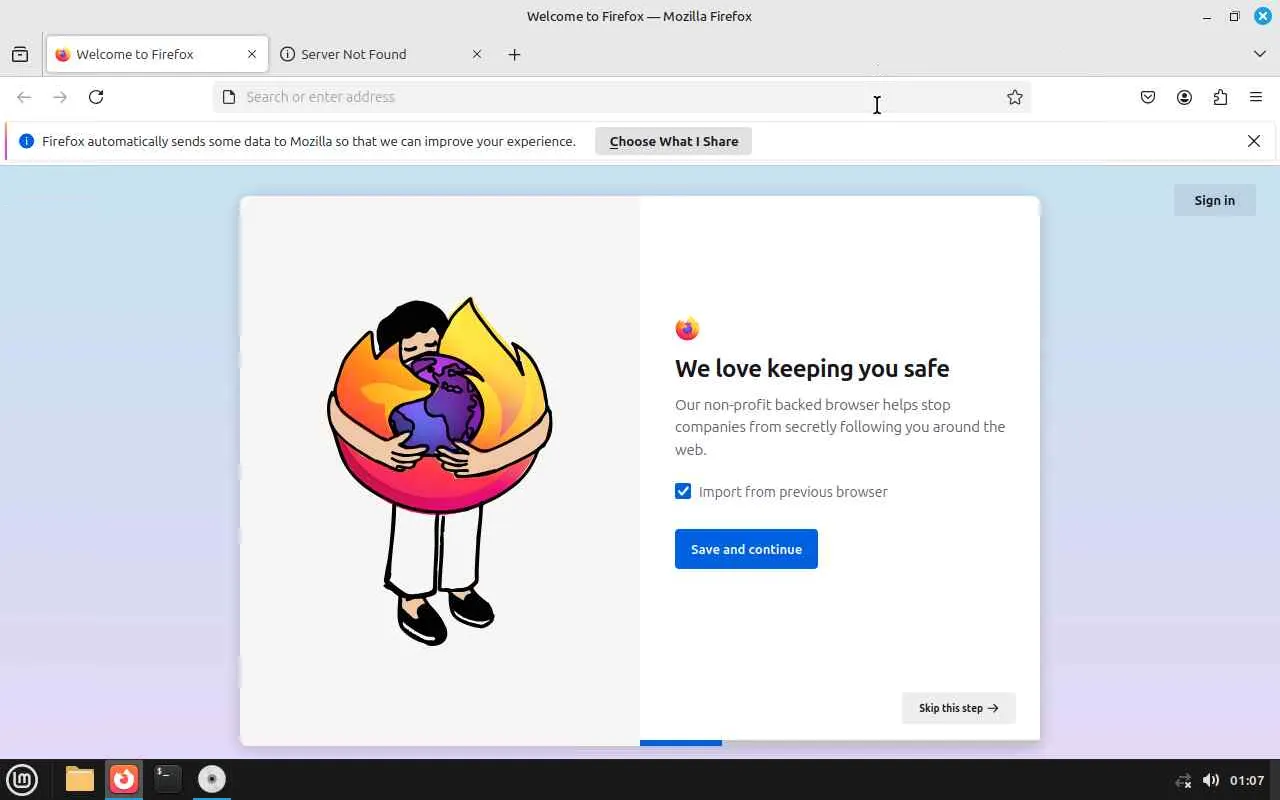Screen dimensions: 1280x800
Task: Click the page icon in the address bar
Action: coord(229,97)
